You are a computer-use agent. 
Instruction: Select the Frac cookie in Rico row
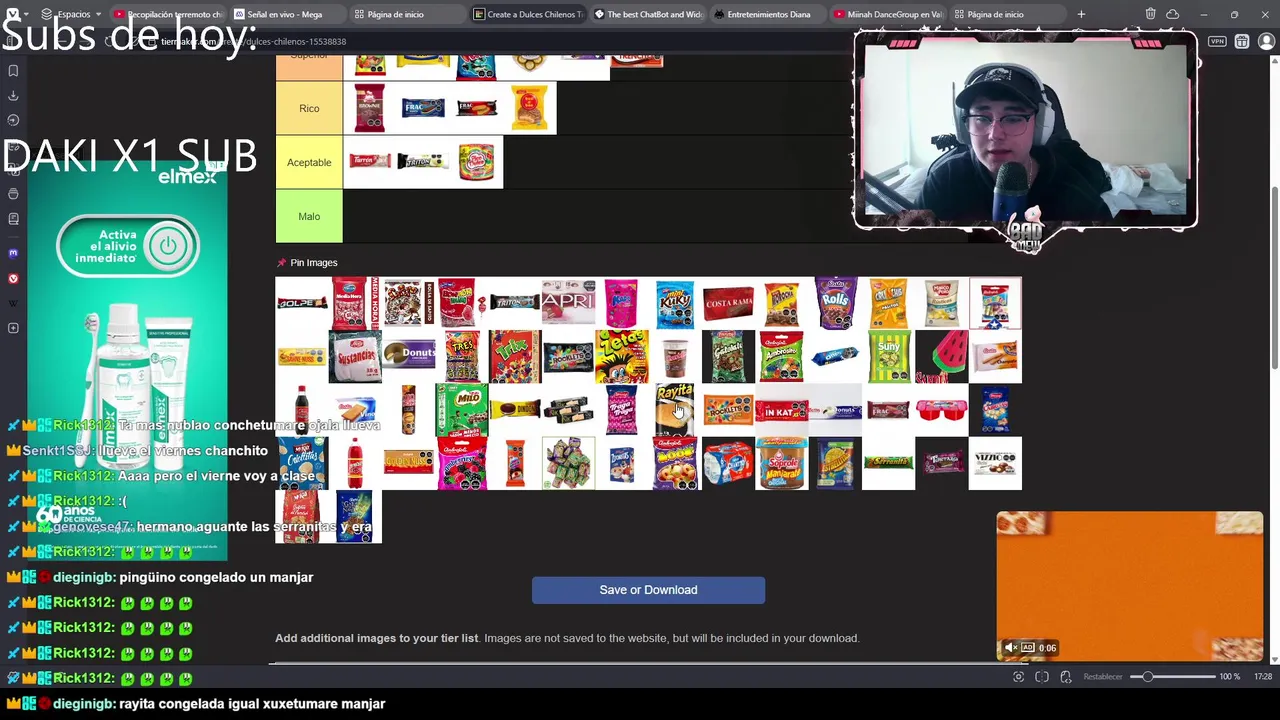coord(423,107)
